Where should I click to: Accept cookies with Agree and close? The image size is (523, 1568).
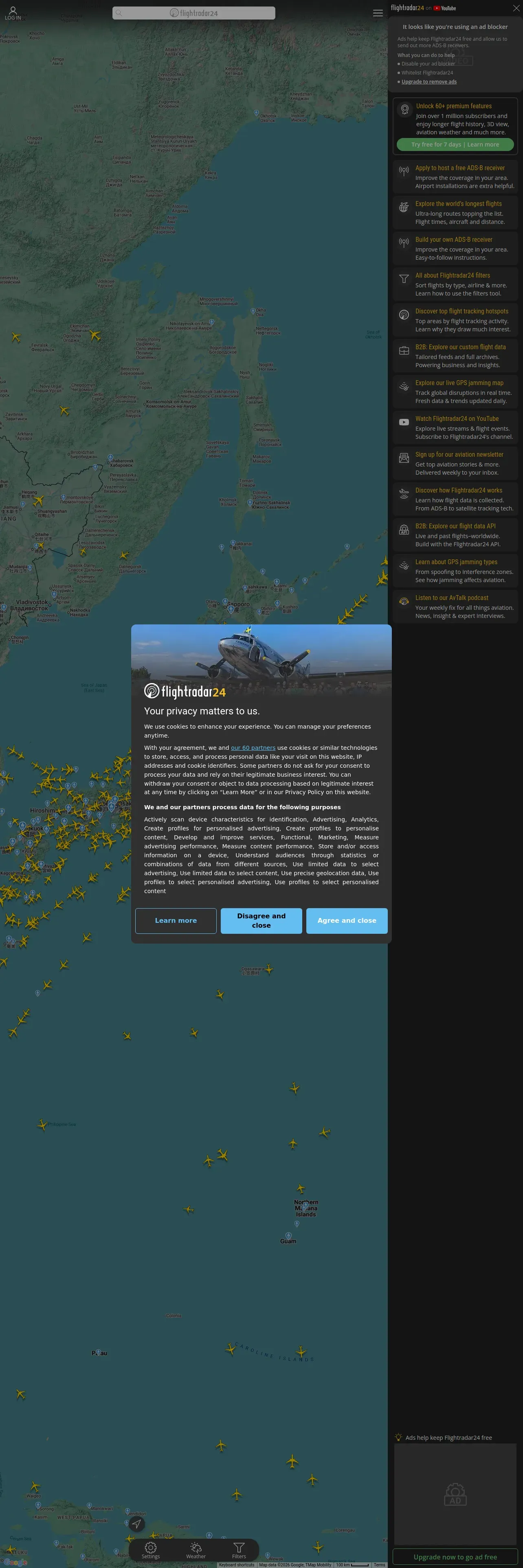point(347,921)
